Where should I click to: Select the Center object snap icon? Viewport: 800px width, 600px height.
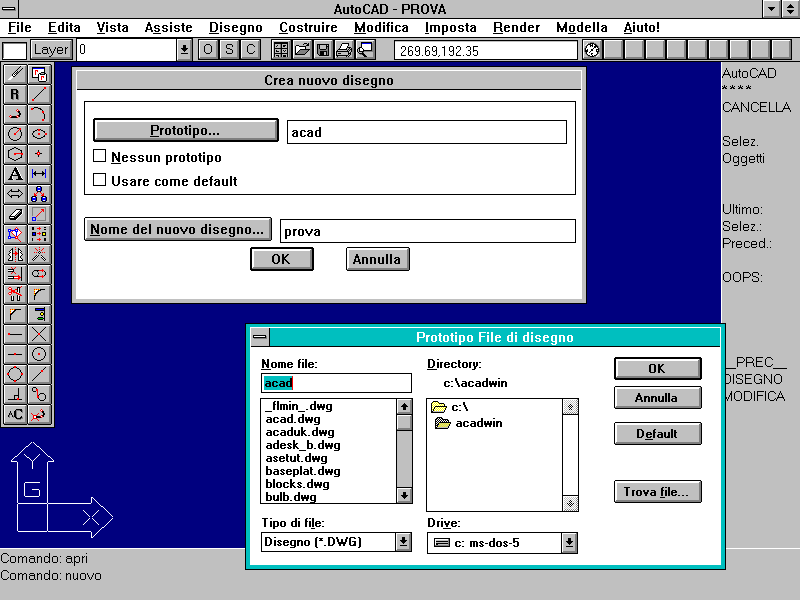pos(39,354)
